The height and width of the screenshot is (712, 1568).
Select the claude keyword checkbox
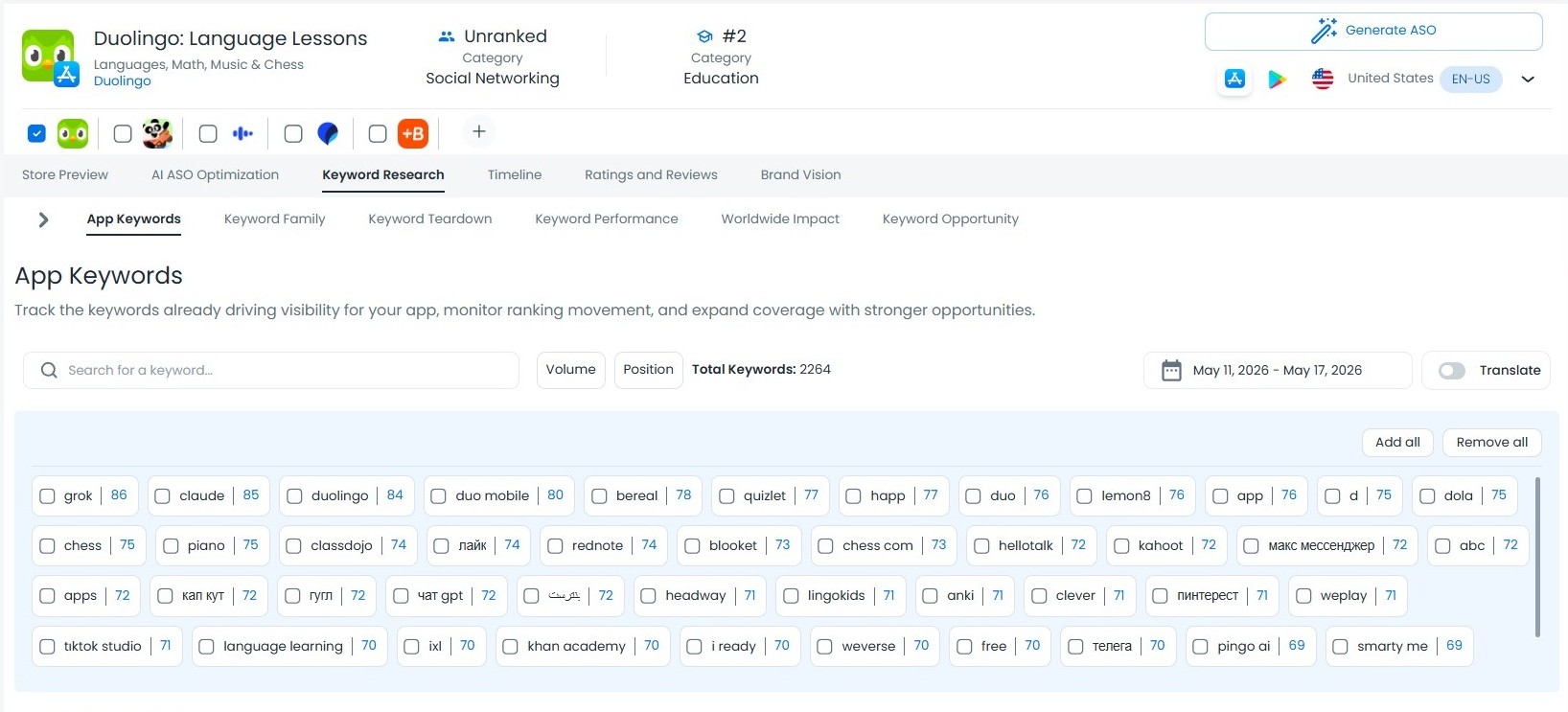[162, 495]
